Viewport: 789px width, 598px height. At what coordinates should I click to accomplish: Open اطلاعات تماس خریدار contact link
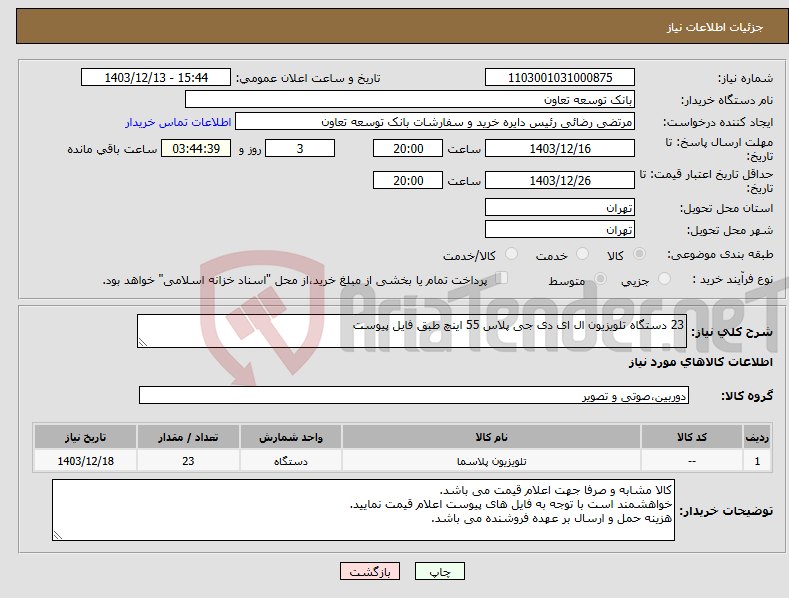point(178,122)
